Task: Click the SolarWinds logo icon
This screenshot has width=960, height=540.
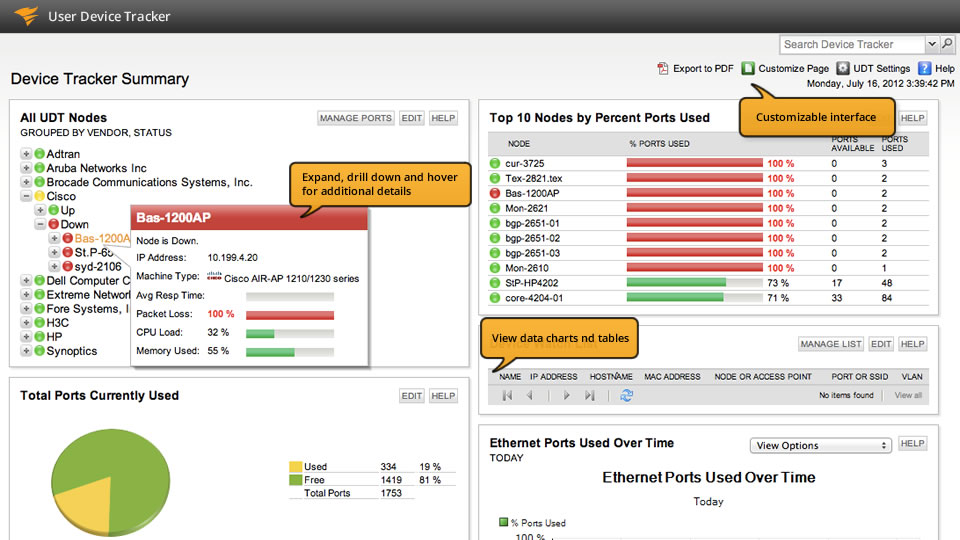Action: point(26,15)
